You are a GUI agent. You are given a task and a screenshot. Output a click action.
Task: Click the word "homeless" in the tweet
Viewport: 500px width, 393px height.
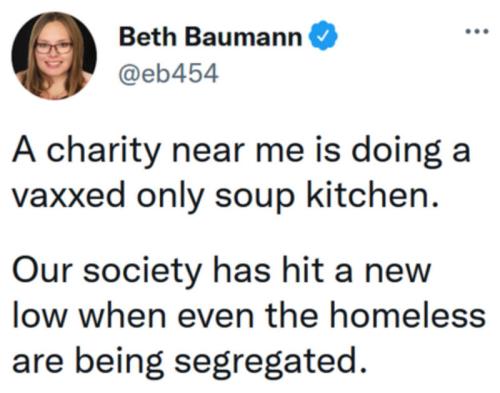tap(408, 315)
